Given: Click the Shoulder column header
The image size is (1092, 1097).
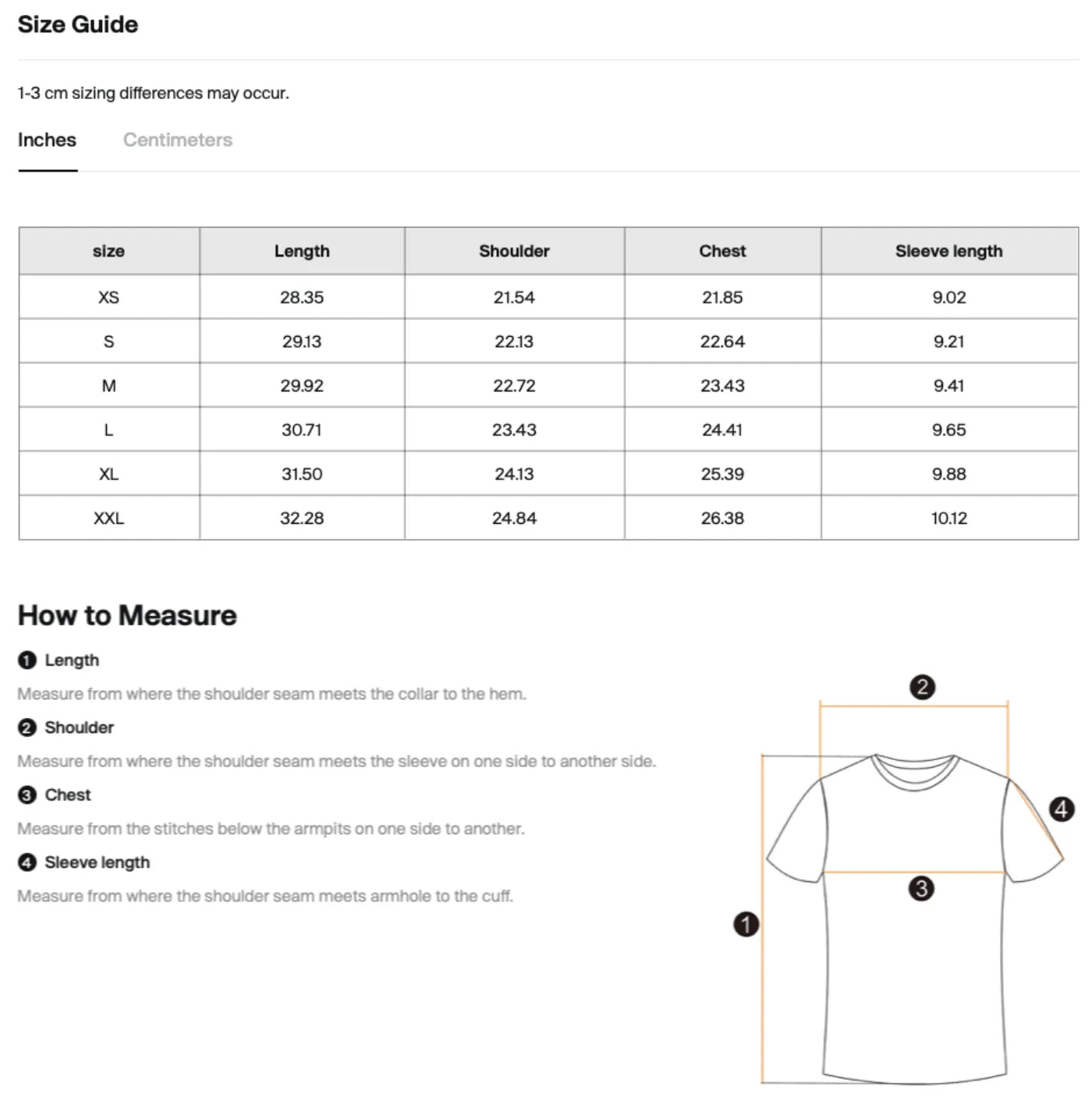Looking at the screenshot, I should point(514,251).
